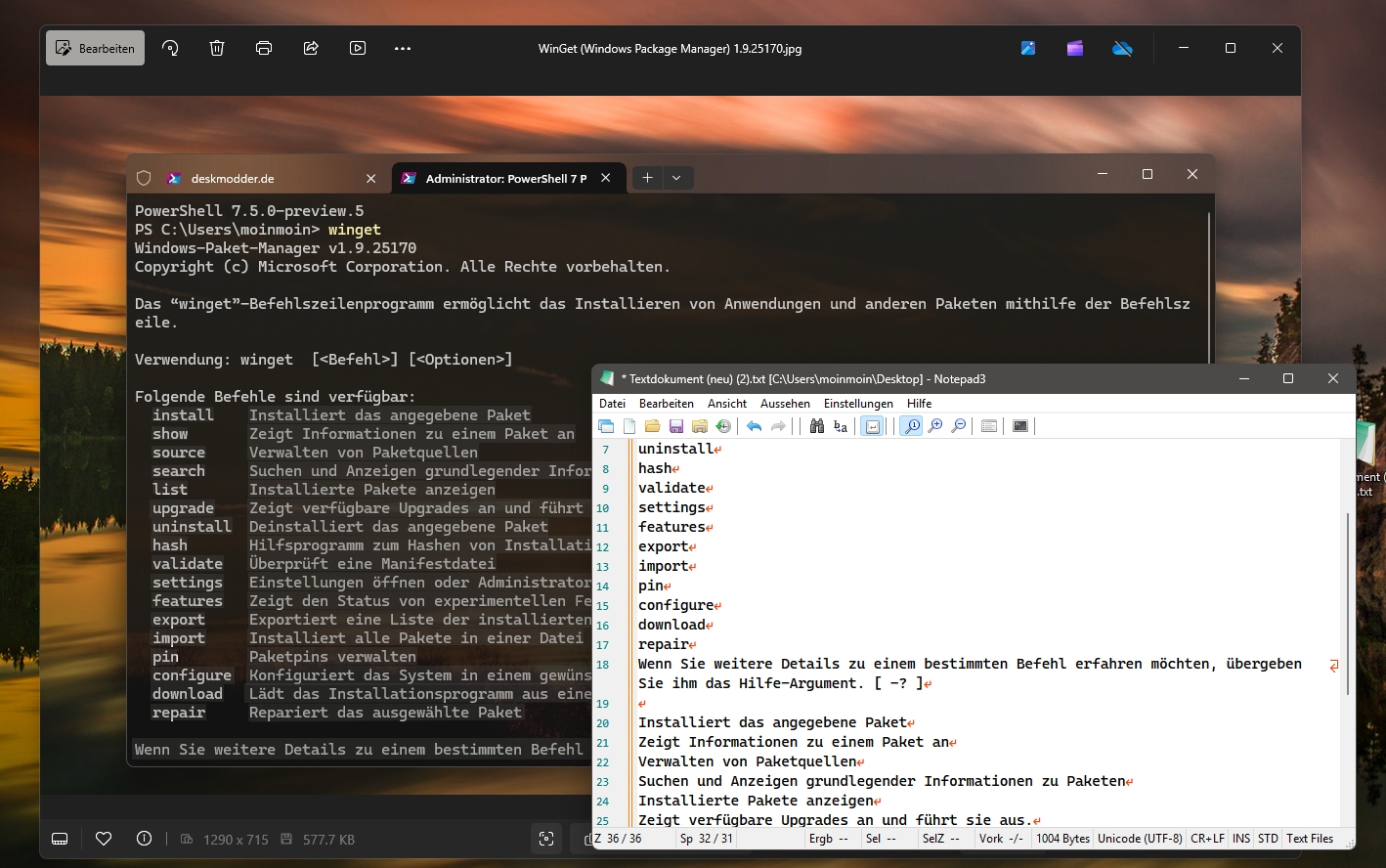
Task: Open Clipchamp from Photos title bar
Action: coord(1075,48)
